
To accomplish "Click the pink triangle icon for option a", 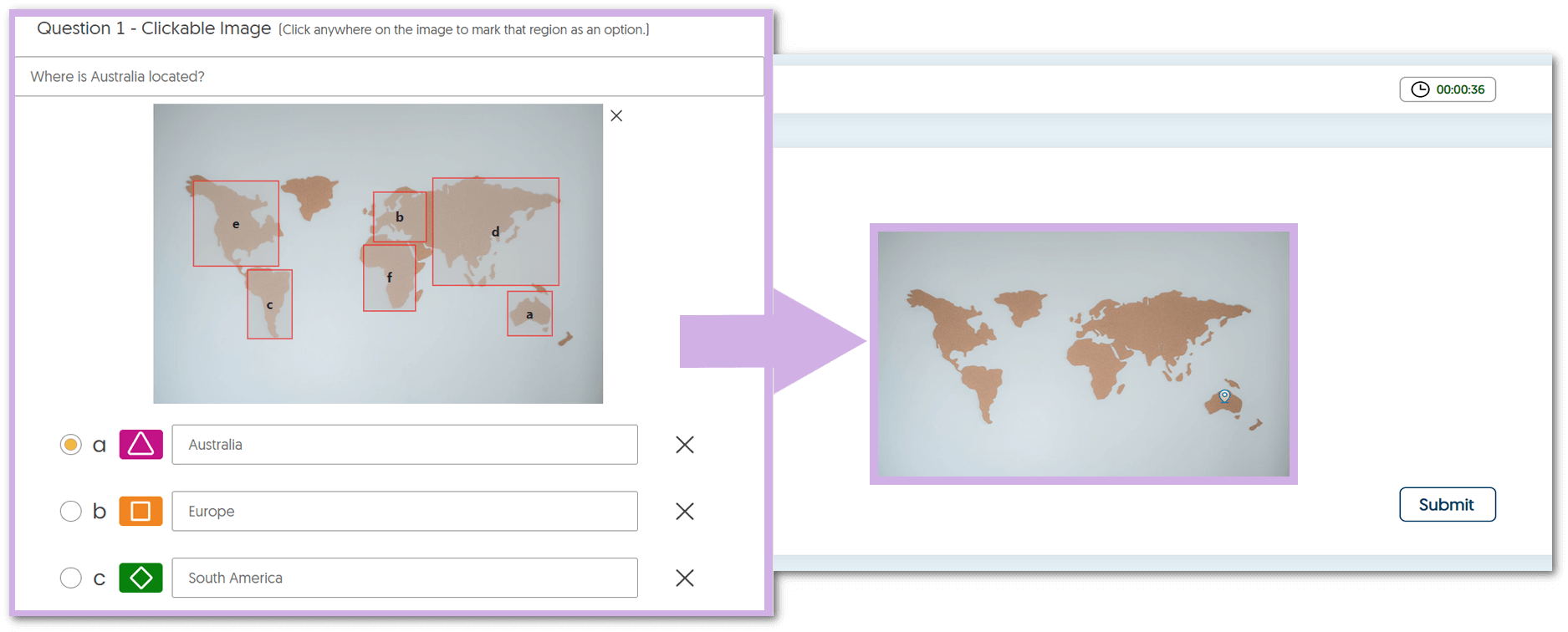I will click(140, 445).
